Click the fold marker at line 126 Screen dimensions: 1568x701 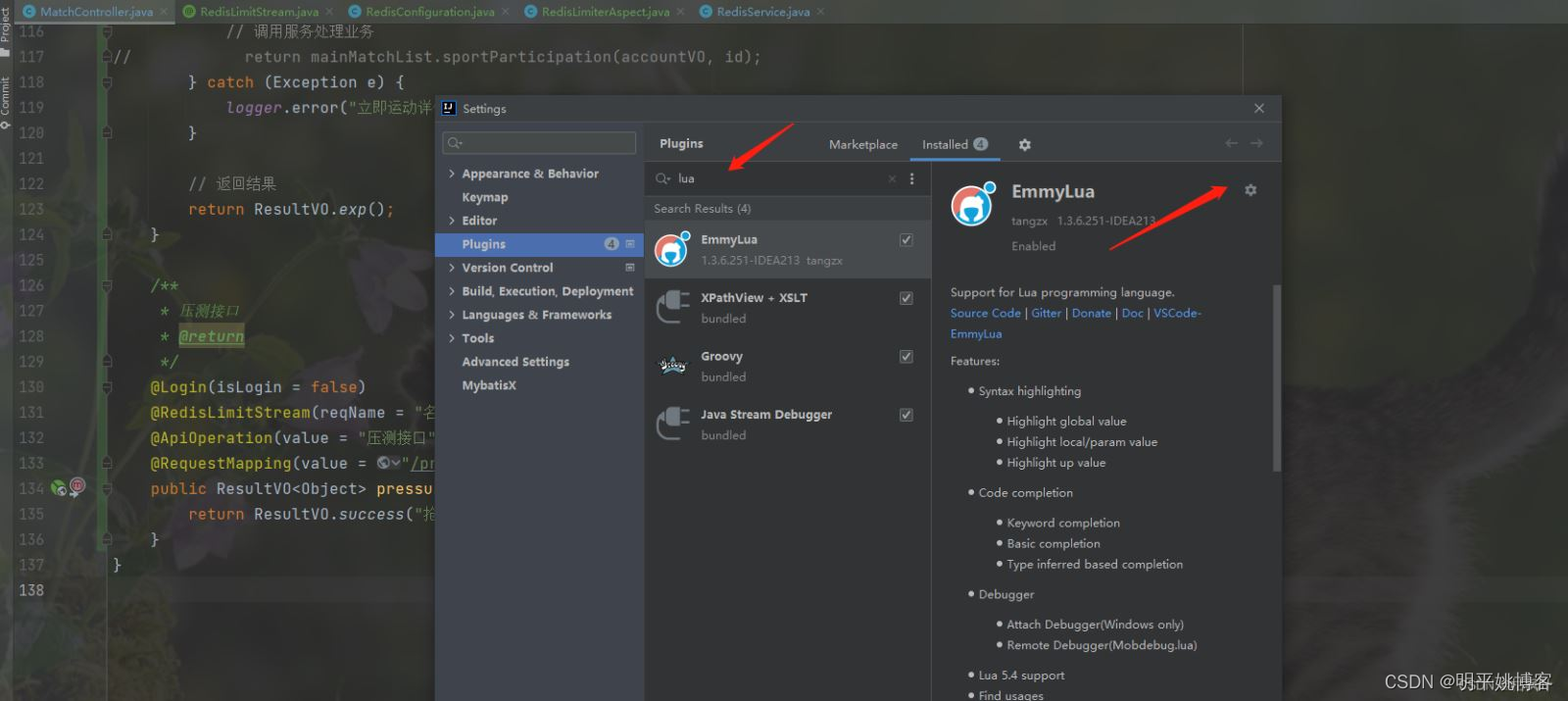coord(107,286)
